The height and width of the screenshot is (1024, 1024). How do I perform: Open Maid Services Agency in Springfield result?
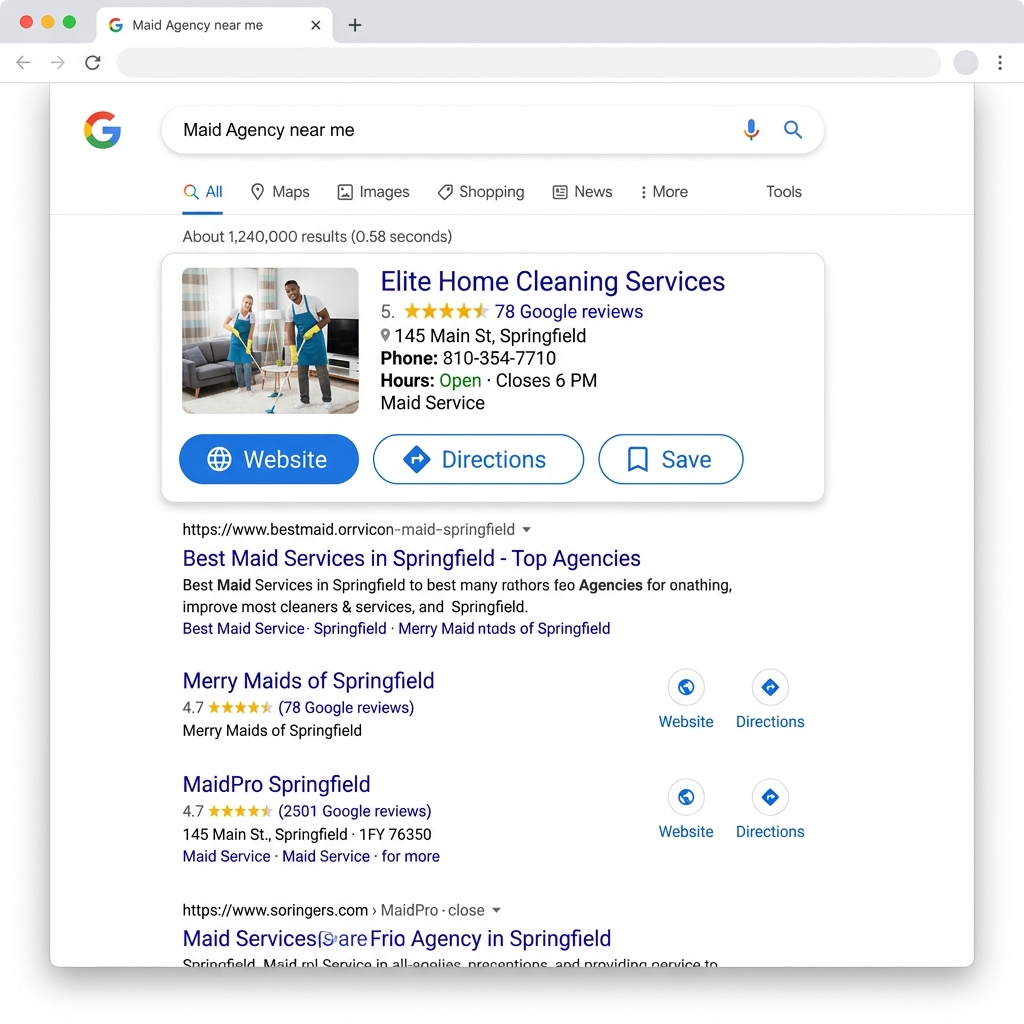tap(396, 938)
